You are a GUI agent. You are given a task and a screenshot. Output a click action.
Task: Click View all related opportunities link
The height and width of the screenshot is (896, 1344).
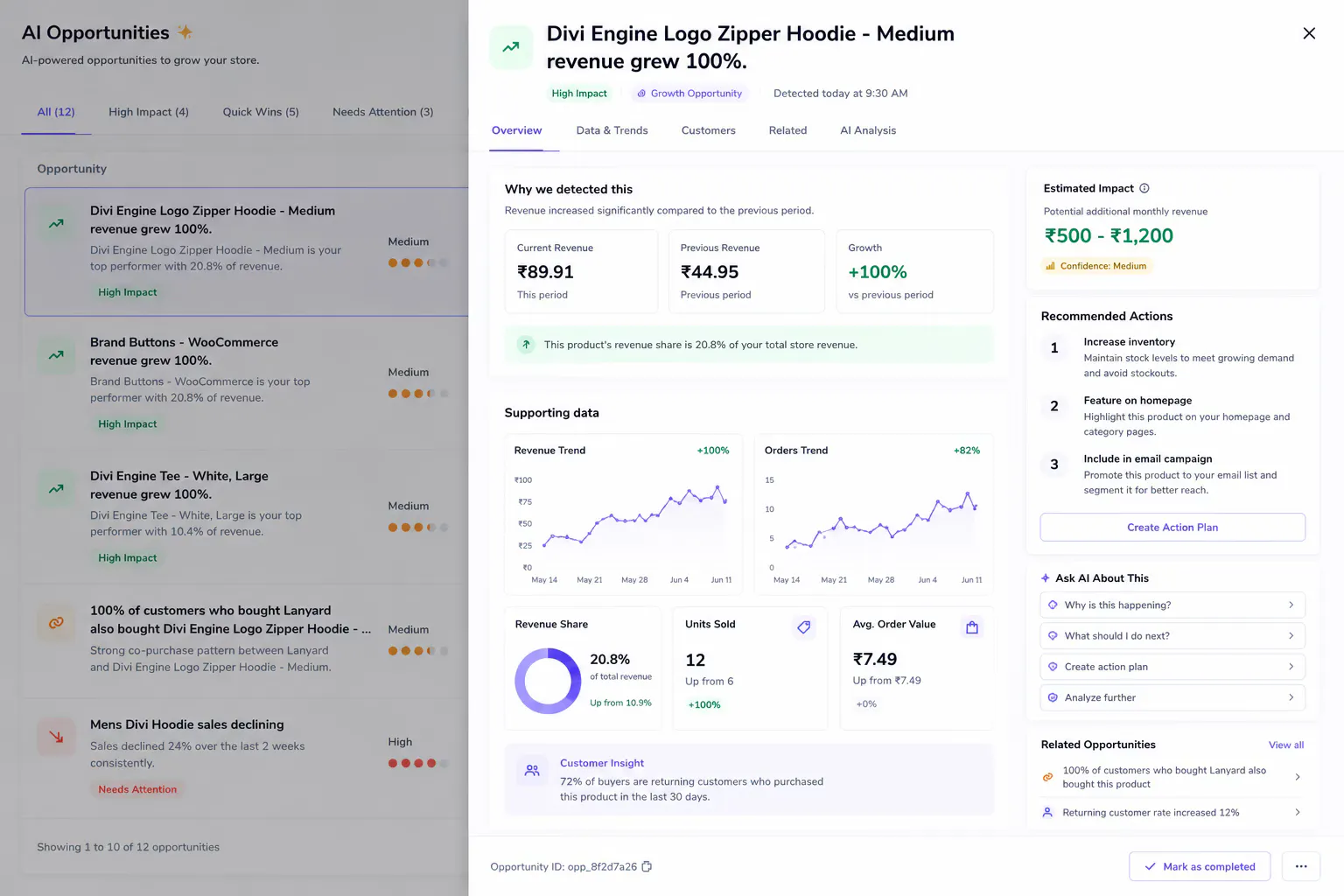tap(1286, 745)
